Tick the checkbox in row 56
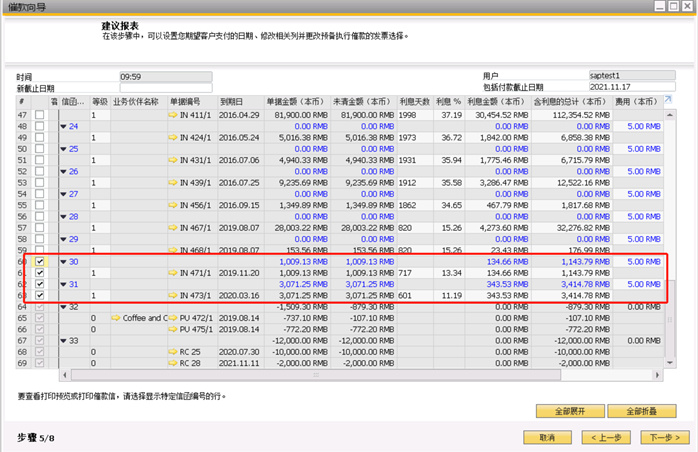The height and width of the screenshot is (452, 698). [40, 216]
